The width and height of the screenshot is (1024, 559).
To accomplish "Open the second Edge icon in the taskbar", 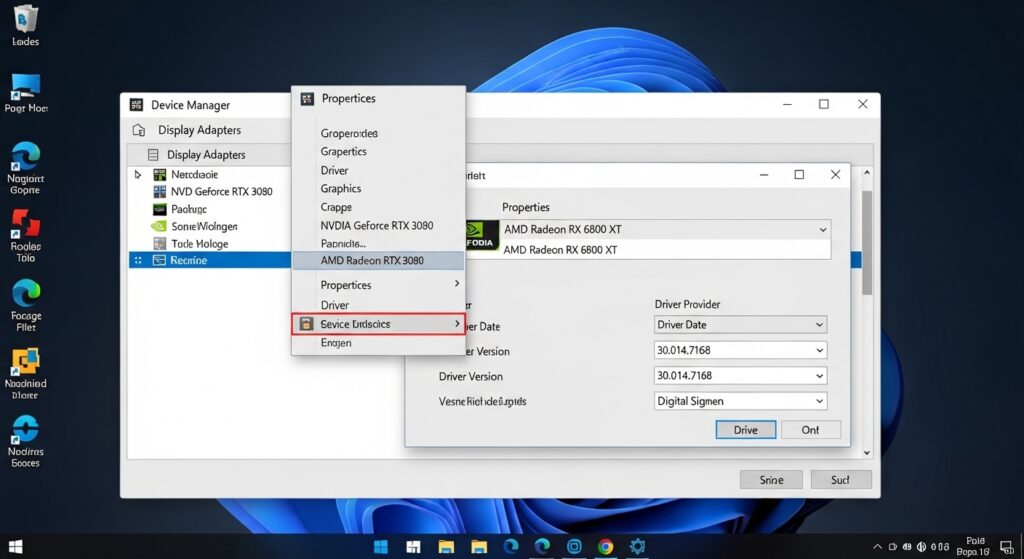I will click(x=542, y=546).
